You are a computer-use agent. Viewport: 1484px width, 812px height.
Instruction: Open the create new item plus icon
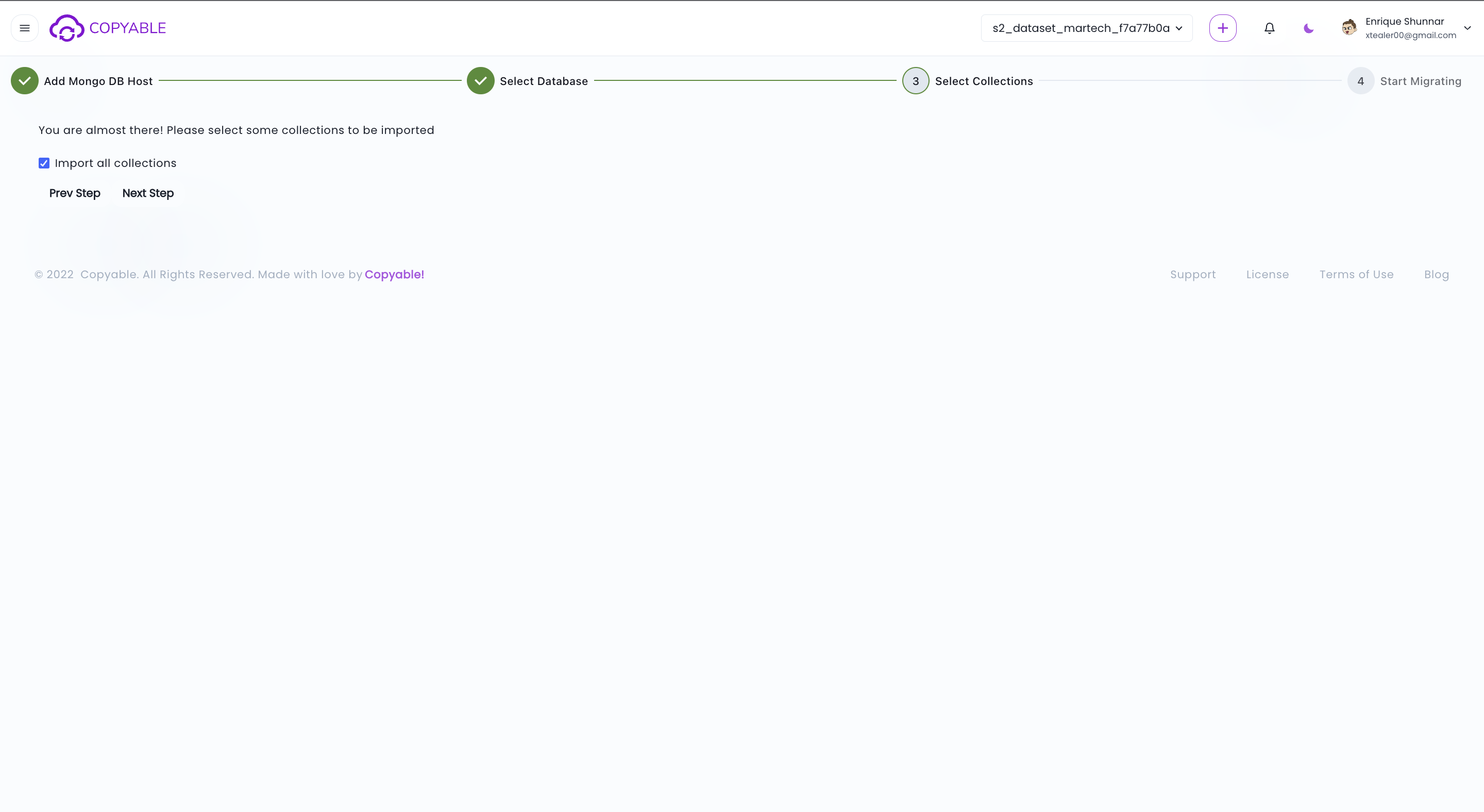[1223, 28]
